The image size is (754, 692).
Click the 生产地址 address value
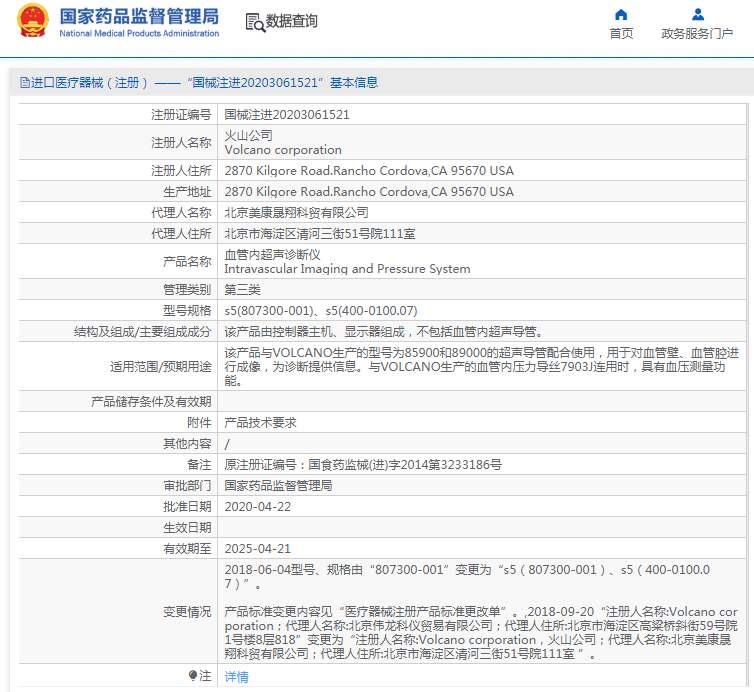(x=369, y=192)
